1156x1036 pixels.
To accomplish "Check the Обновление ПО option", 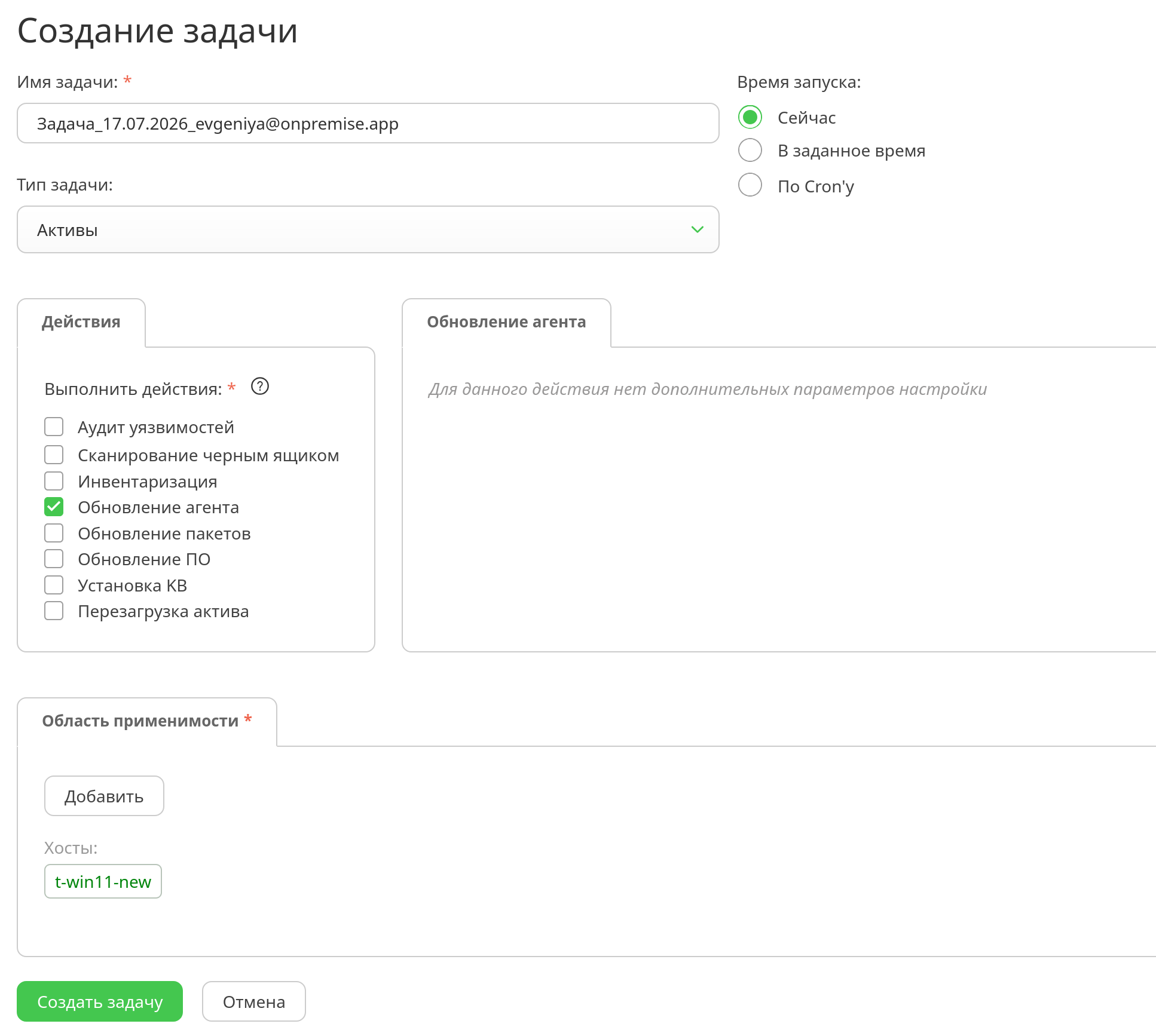I will [x=54, y=559].
